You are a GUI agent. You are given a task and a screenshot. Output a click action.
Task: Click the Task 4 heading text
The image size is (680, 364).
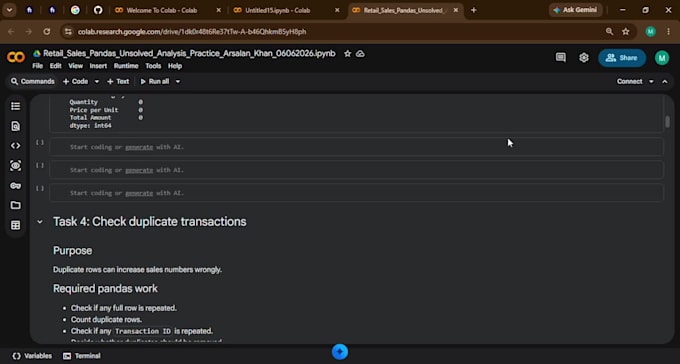[150, 222]
